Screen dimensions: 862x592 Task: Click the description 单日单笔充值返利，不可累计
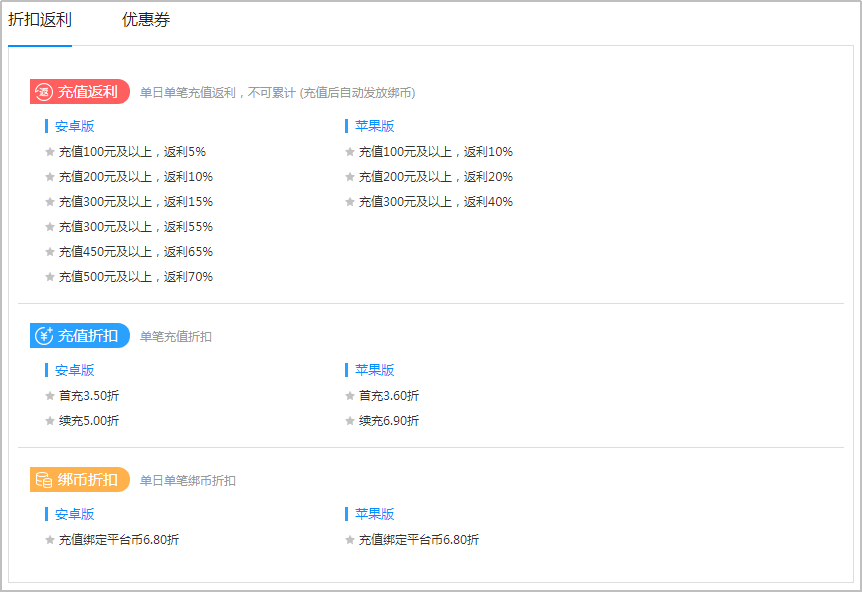pos(217,93)
